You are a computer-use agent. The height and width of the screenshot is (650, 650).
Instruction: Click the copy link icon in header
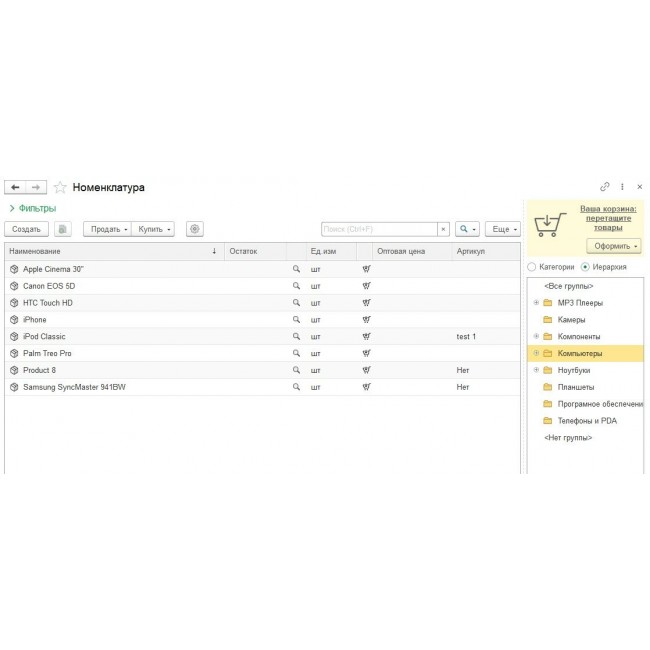click(x=604, y=187)
